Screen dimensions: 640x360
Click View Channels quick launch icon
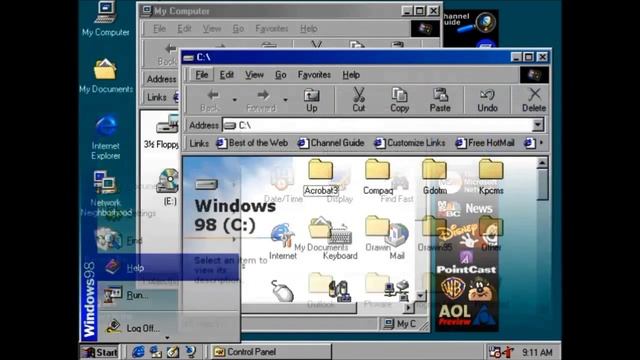point(190,351)
